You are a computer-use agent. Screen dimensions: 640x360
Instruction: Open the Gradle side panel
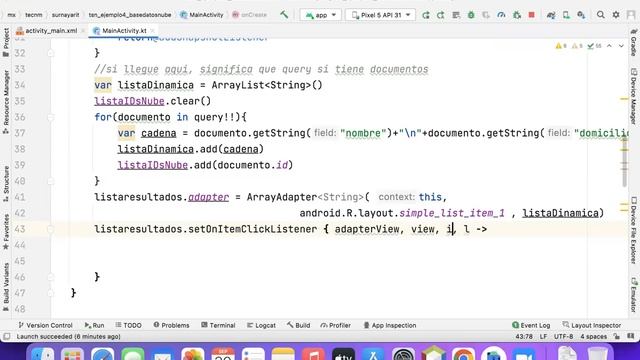tap(633, 42)
